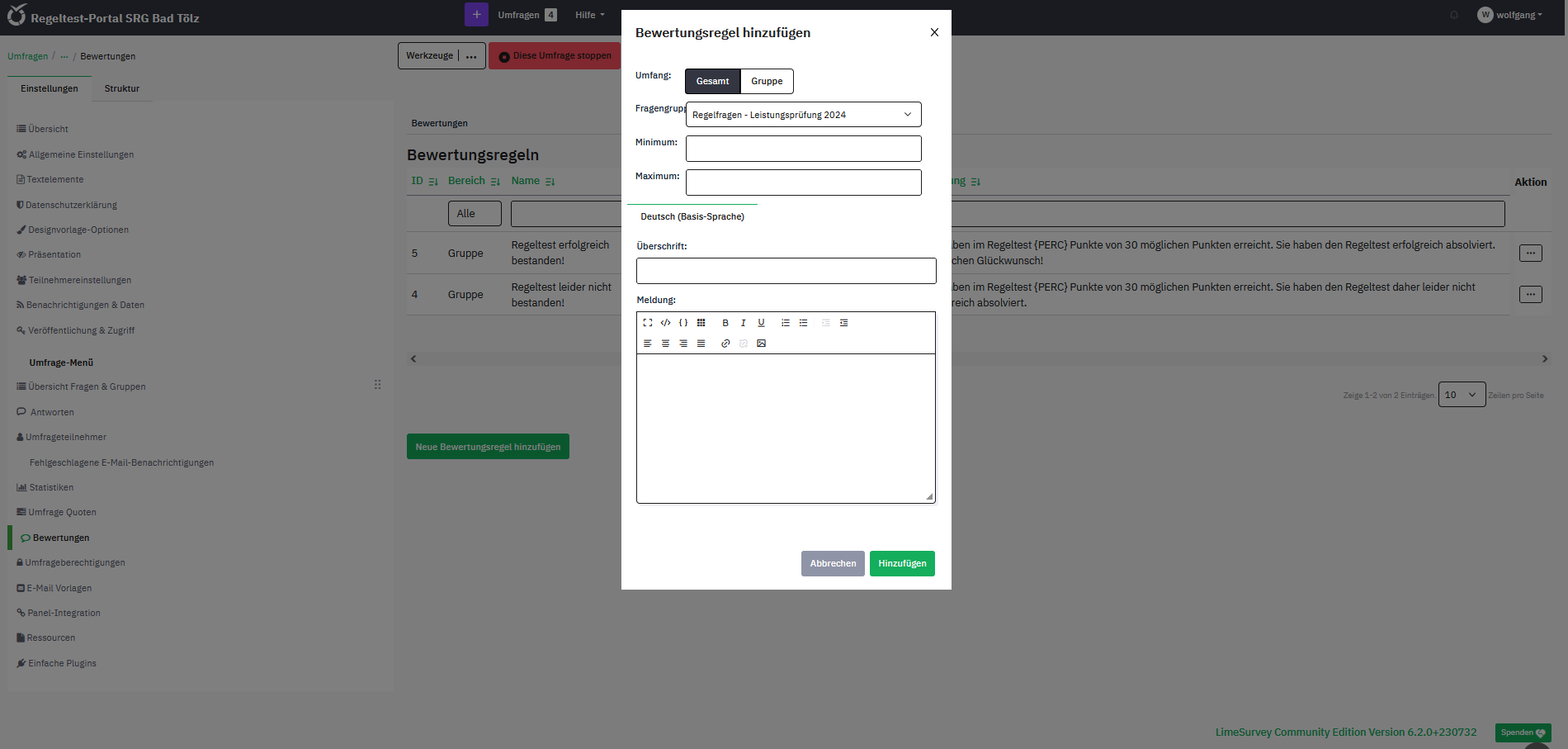This screenshot has height=749, width=1568.
Task: Open the Fragengruppe dropdown list
Action: point(803,115)
